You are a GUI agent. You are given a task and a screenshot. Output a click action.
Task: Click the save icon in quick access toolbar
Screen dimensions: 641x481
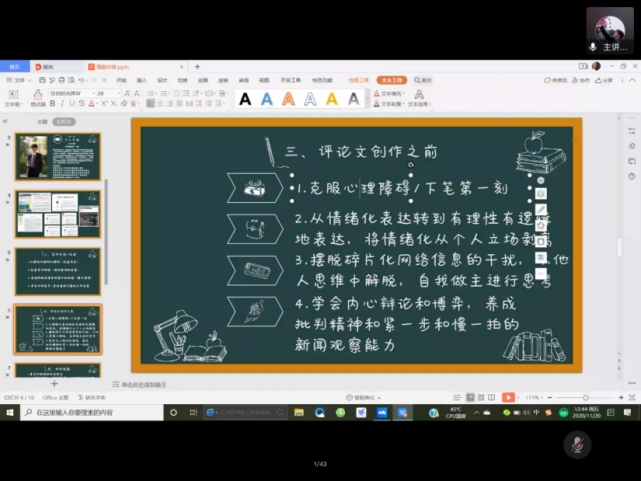44,80
